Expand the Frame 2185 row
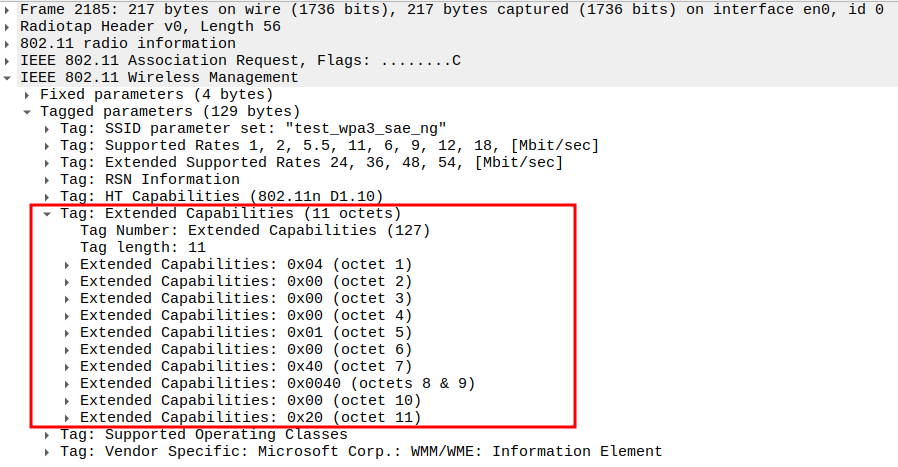Image resolution: width=898 pixels, height=467 pixels. tap(9, 9)
